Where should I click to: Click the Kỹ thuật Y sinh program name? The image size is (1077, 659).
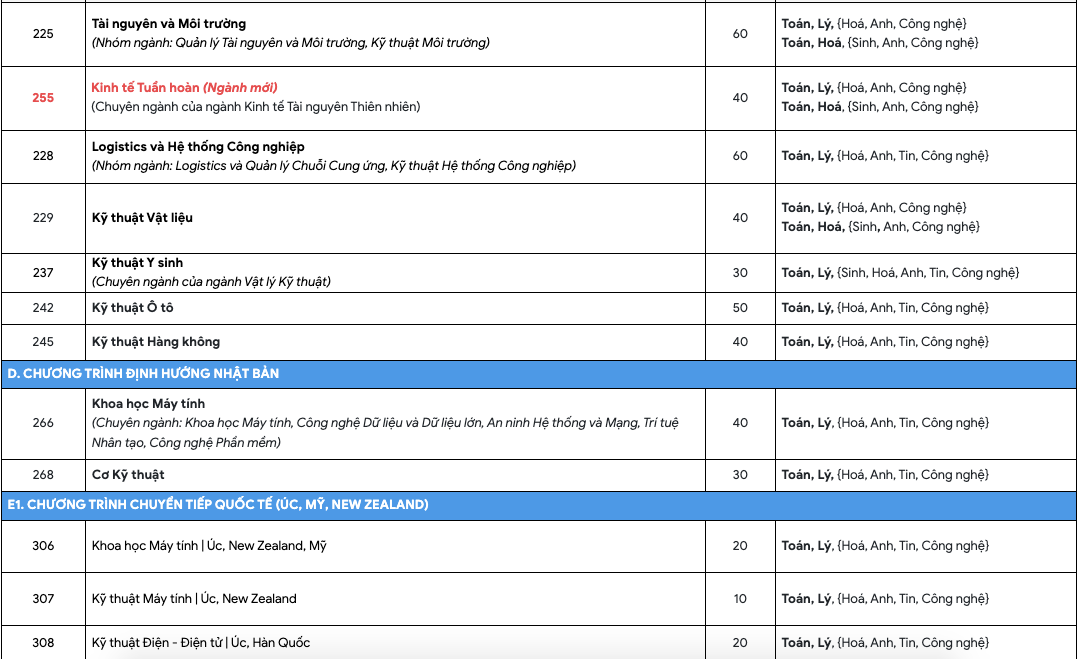[x=137, y=263]
